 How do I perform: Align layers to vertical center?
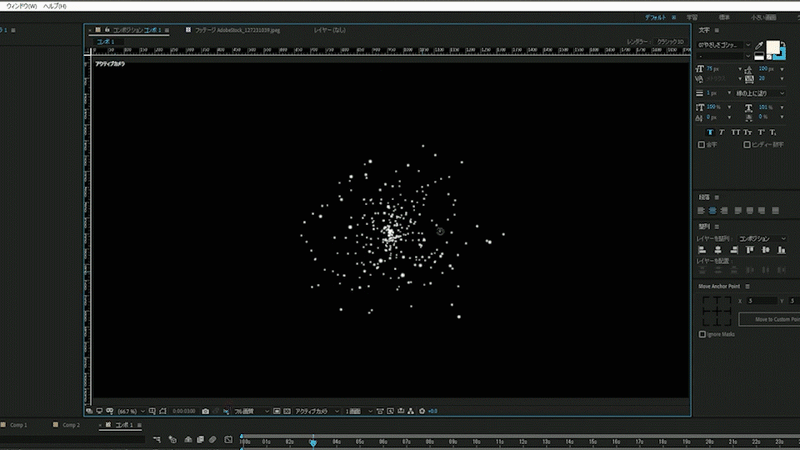(765, 249)
